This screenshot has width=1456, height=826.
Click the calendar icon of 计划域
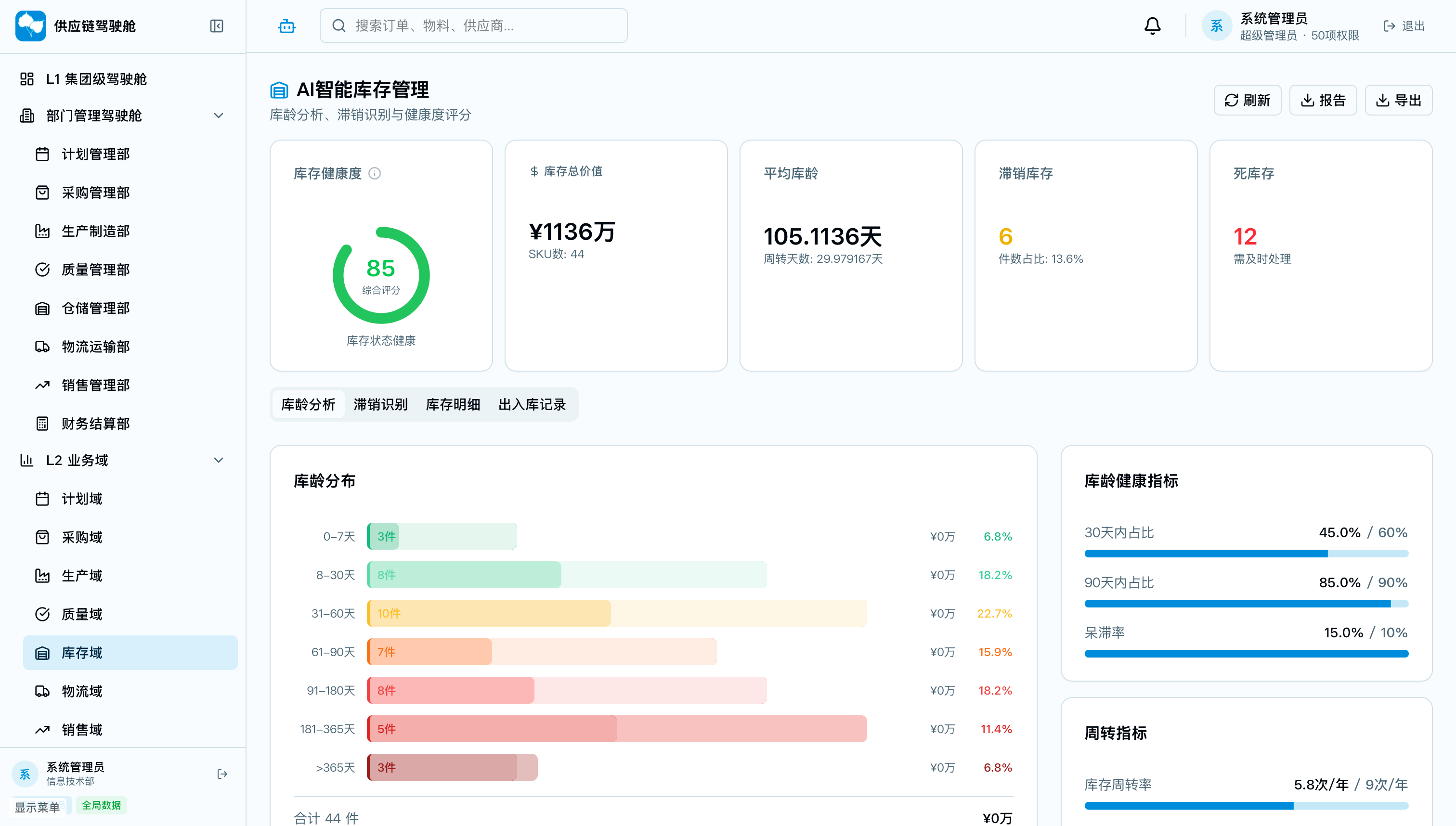pos(42,499)
